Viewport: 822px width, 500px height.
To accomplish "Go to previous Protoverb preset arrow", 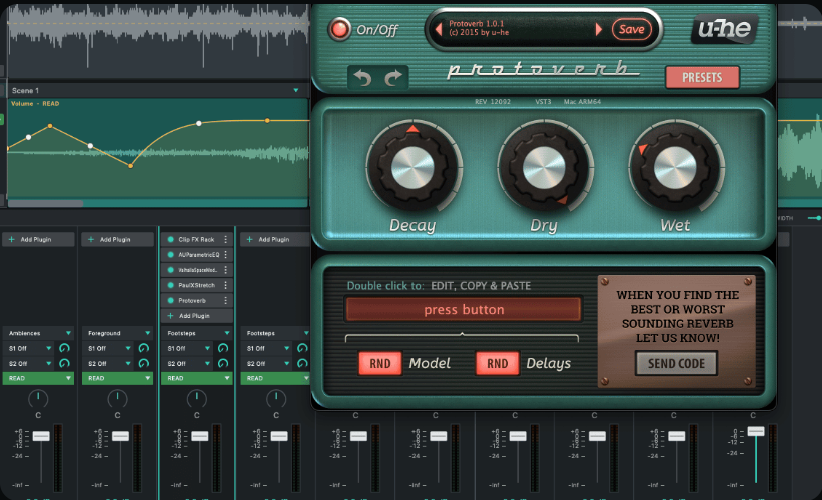I will [x=439, y=29].
